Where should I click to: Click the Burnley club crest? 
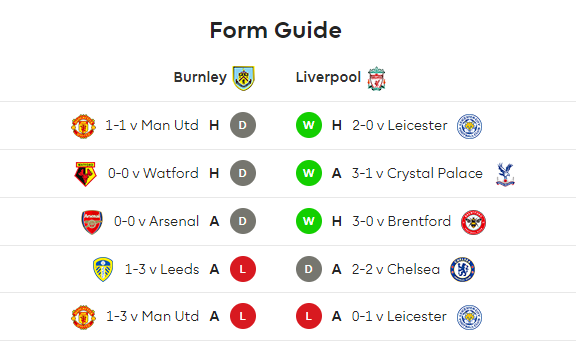tap(244, 78)
